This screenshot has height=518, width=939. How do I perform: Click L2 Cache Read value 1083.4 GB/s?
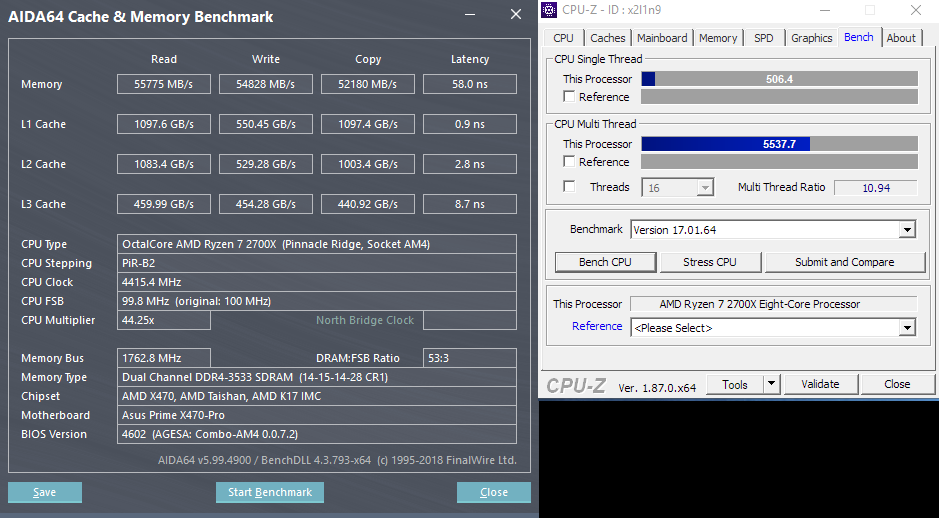pyautogui.click(x=163, y=163)
